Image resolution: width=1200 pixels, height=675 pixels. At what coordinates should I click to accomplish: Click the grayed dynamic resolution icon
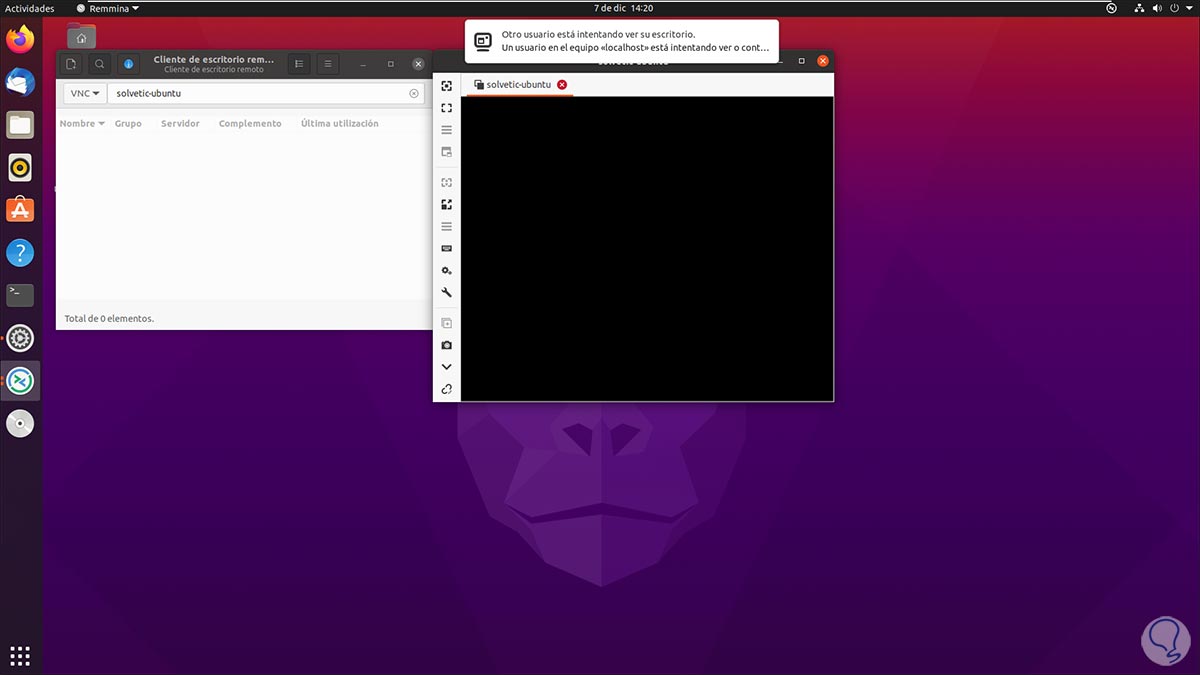tap(447, 183)
